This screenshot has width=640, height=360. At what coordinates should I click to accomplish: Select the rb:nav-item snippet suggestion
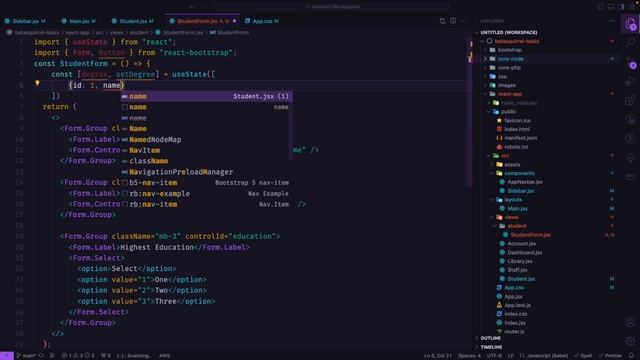[x=206, y=204]
